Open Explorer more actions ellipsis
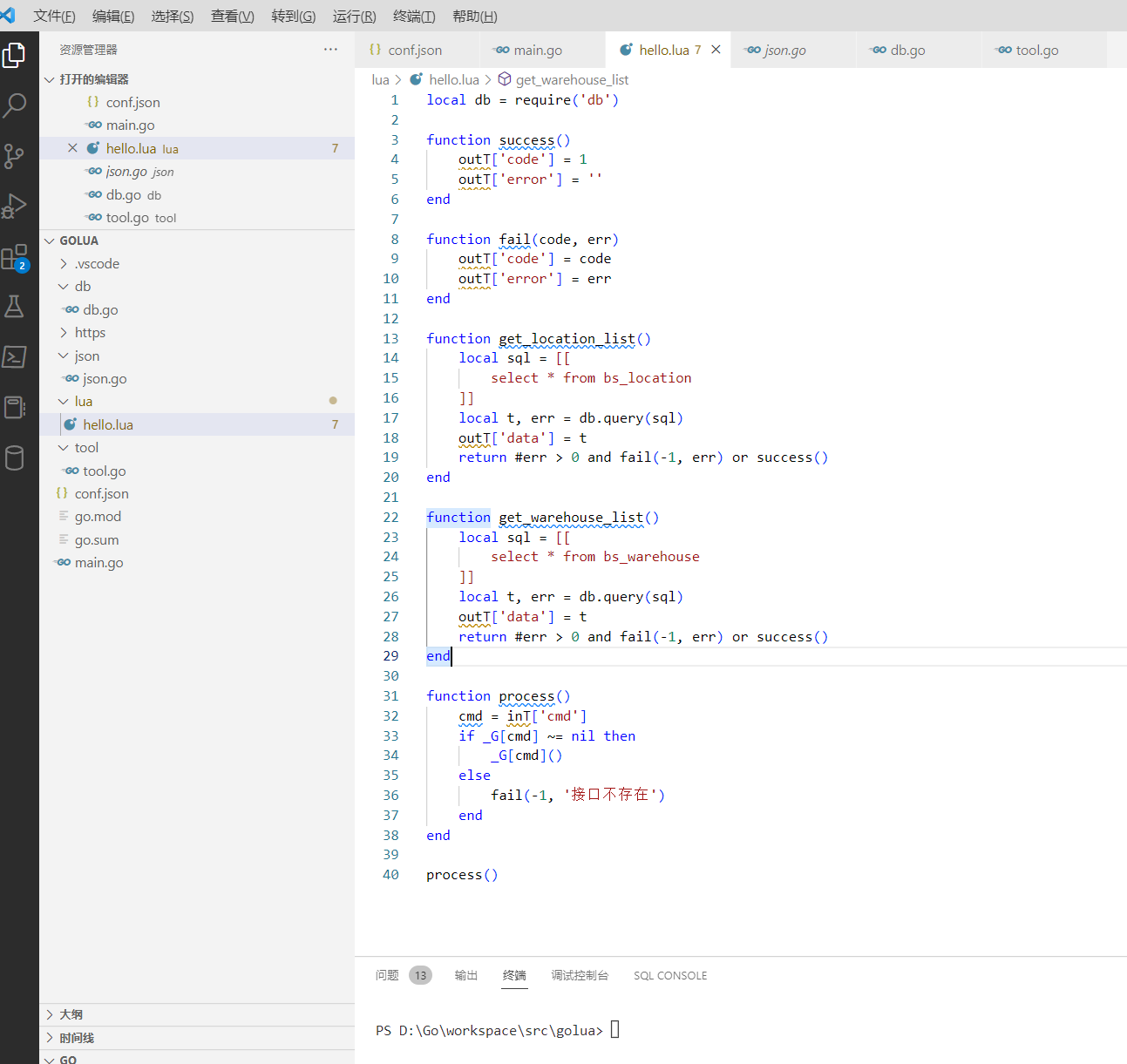The image size is (1127, 1064). pyautogui.click(x=330, y=50)
